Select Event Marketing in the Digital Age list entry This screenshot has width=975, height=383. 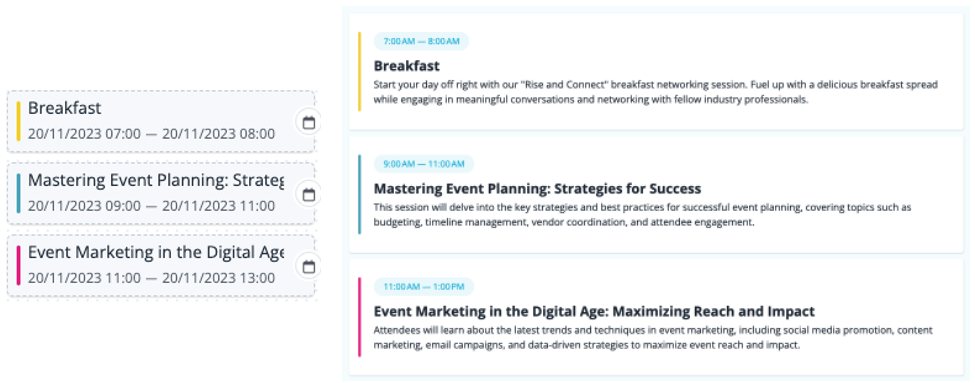(160, 265)
